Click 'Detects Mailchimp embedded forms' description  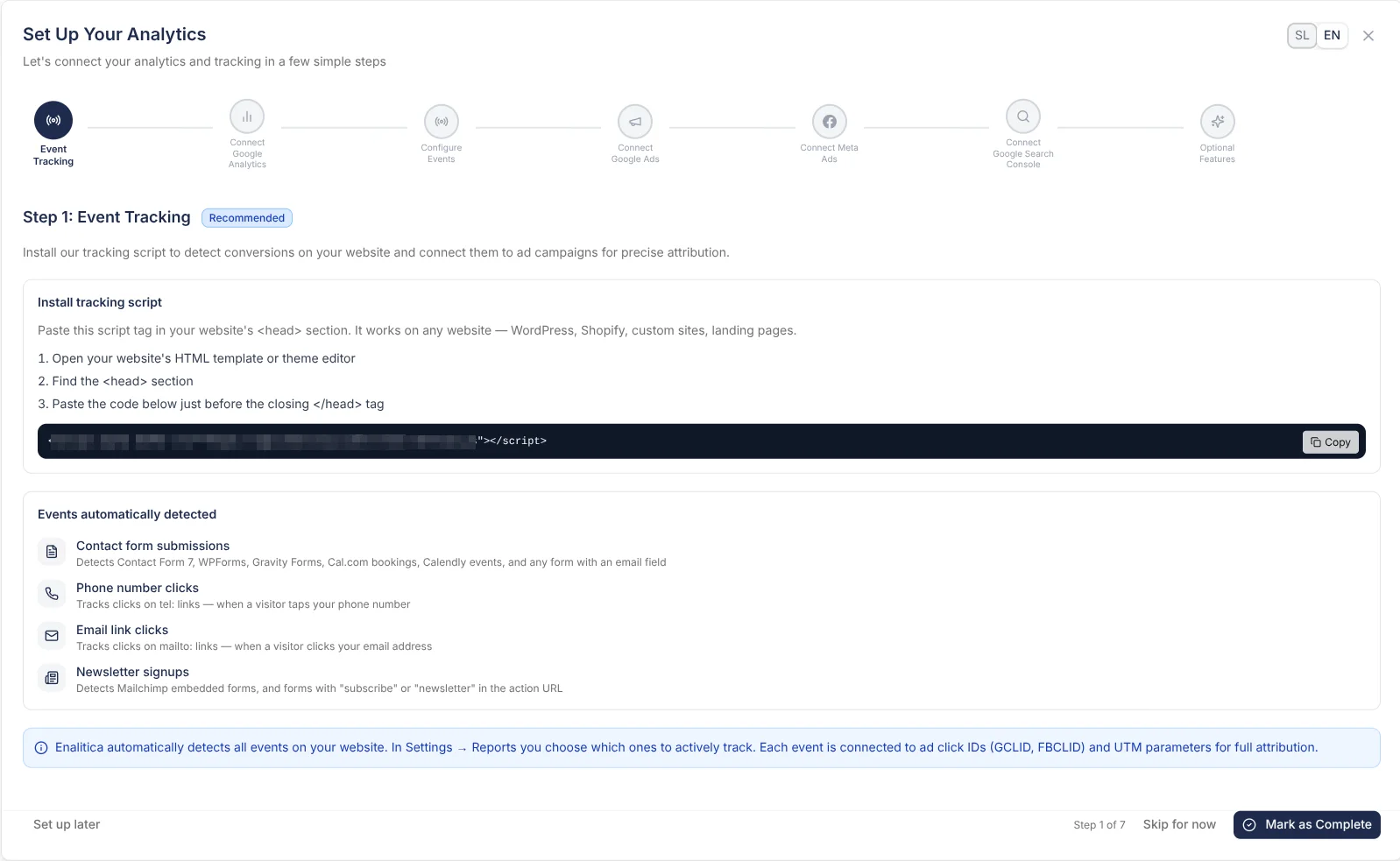319,688
